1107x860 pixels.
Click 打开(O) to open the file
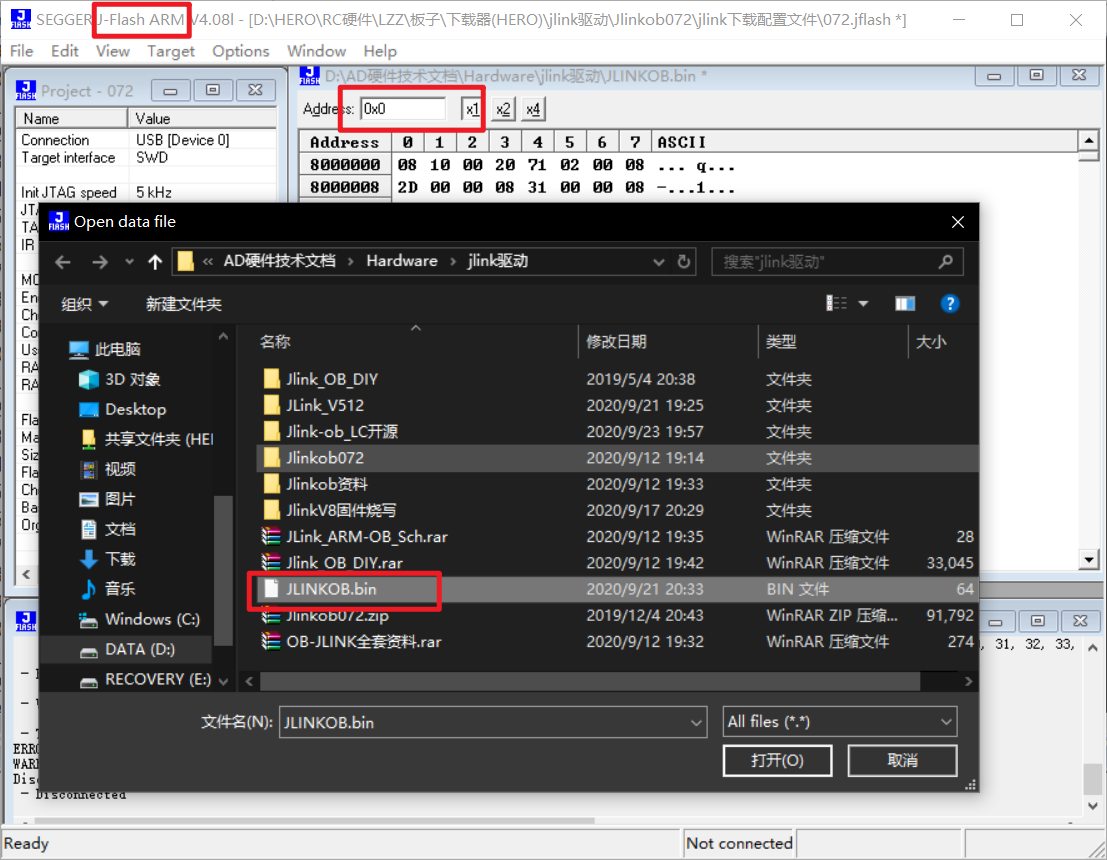(x=777, y=760)
